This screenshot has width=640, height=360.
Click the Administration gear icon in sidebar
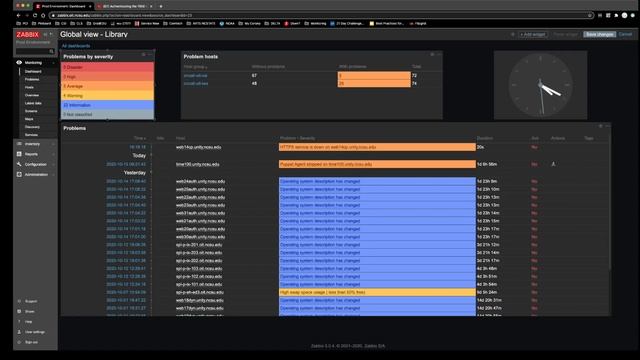(x=19, y=174)
